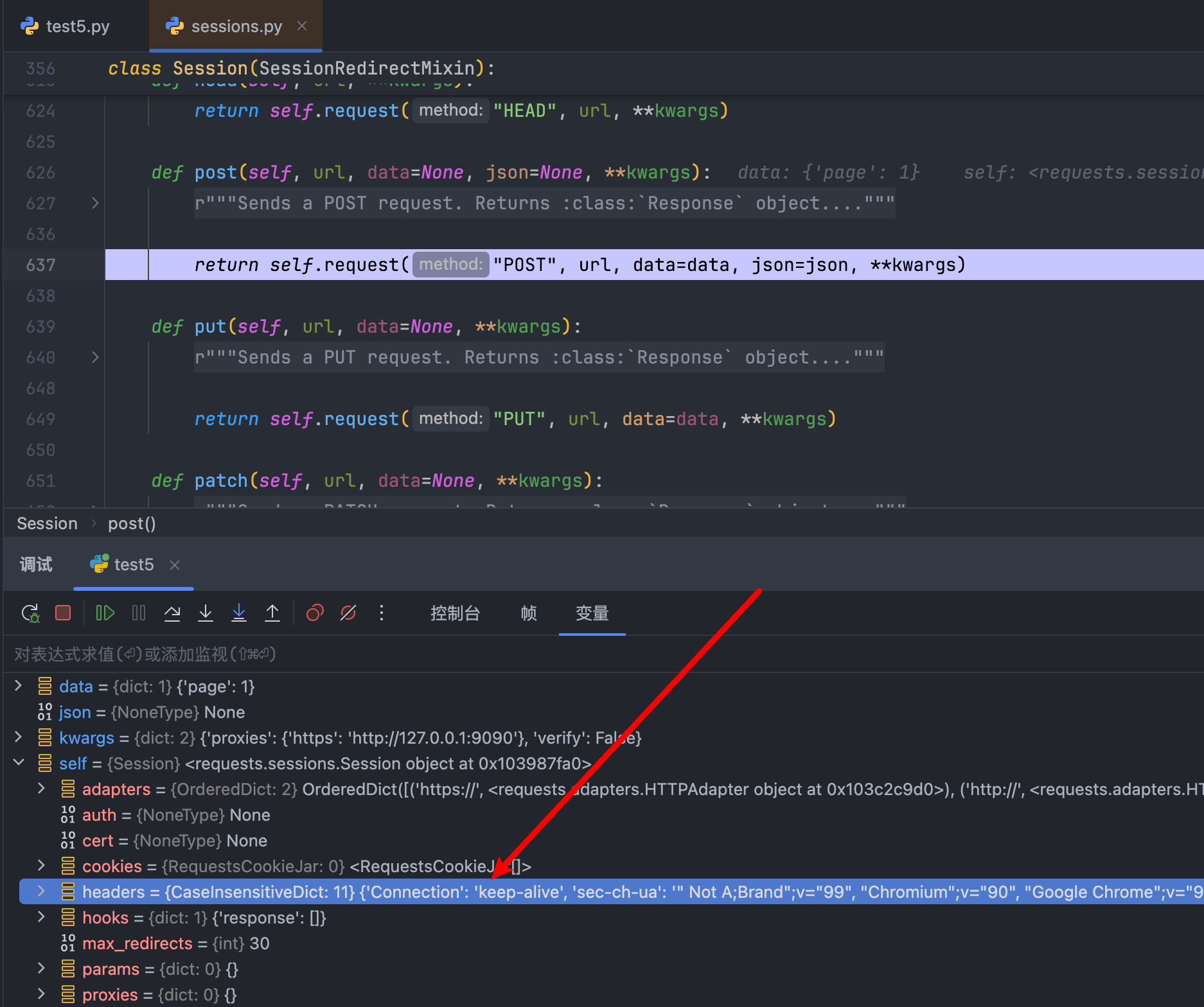The width and height of the screenshot is (1204, 1007).
Task: Unfold the collapsed docstring at line 627
Action: [x=95, y=204]
